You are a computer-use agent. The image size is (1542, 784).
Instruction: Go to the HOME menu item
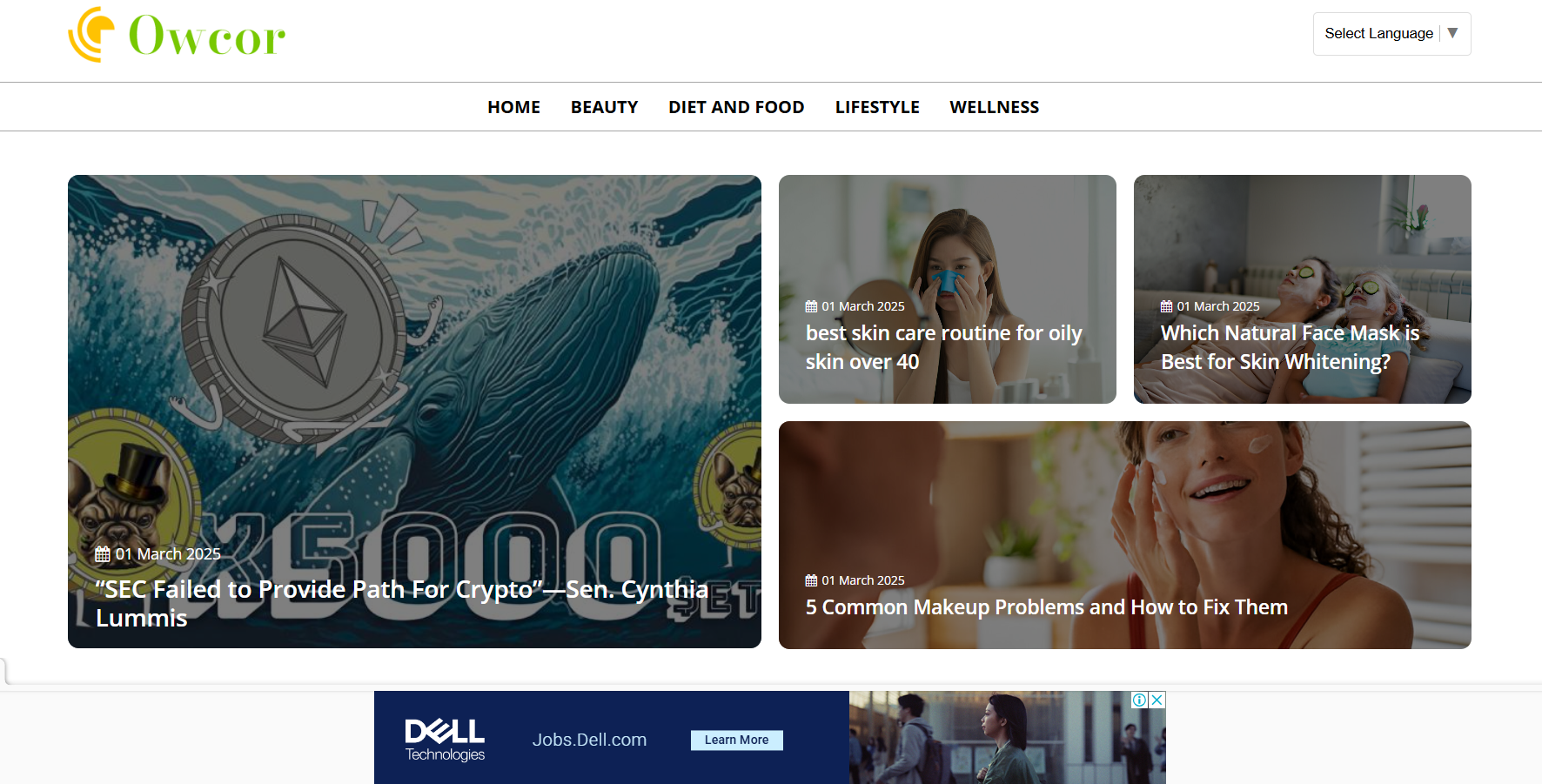click(513, 107)
